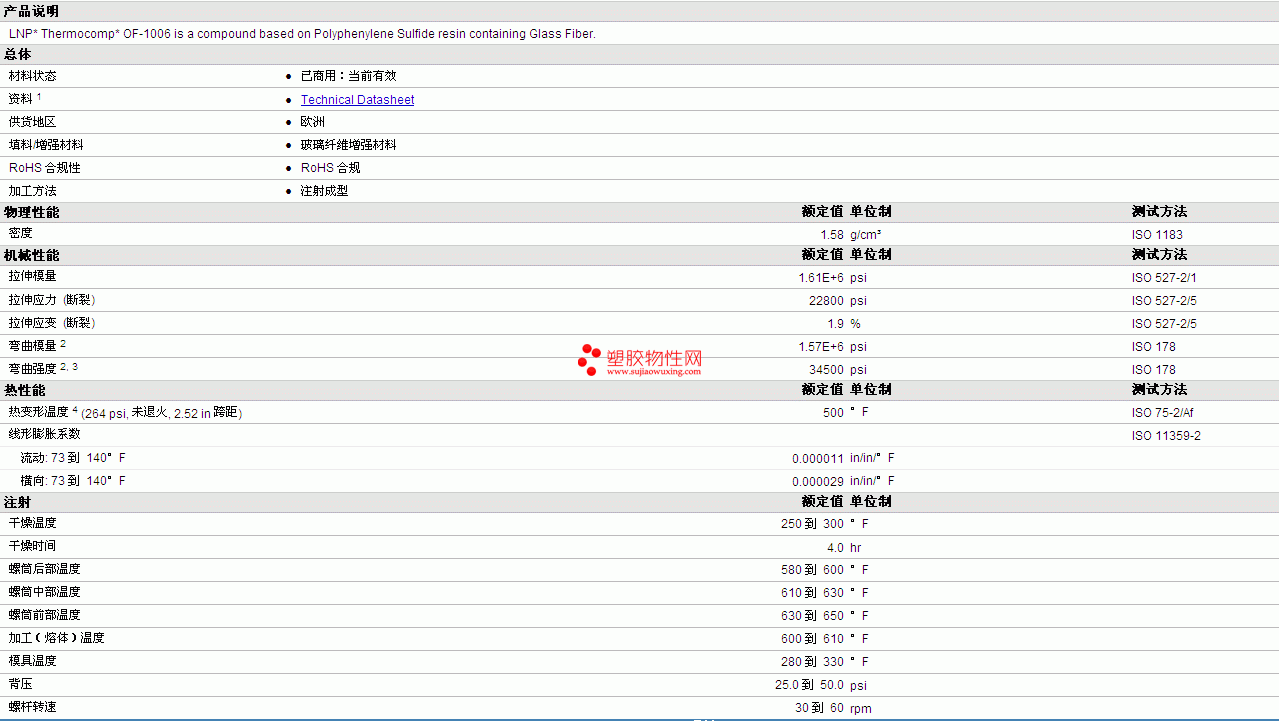Click the 螺筒前部温度 row label
Viewport: 1279px width, 721px height.
click(x=45, y=615)
